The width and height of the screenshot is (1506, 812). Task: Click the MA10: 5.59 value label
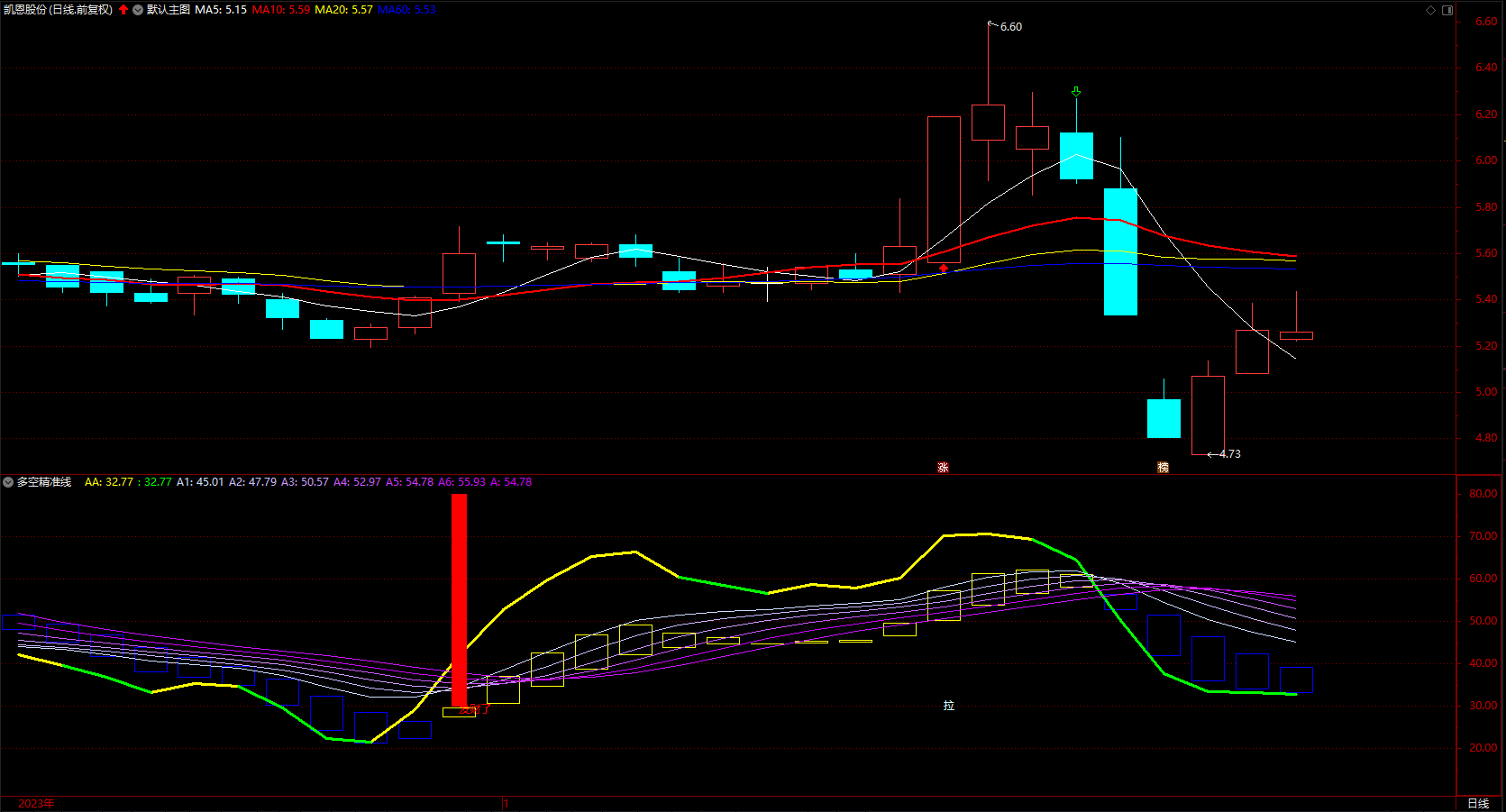[x=280, y=10]
